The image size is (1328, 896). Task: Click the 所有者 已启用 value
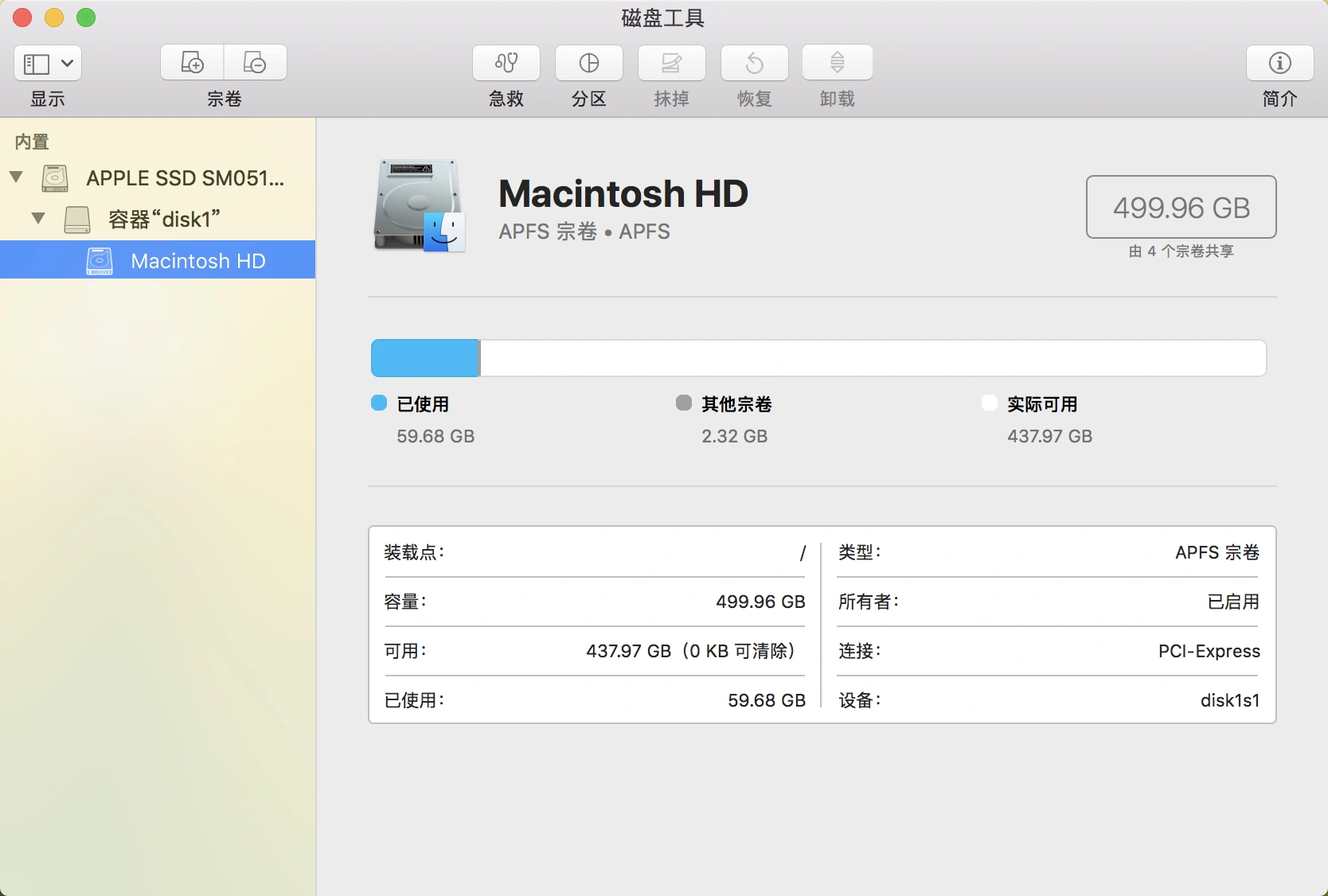(1233, 602)
